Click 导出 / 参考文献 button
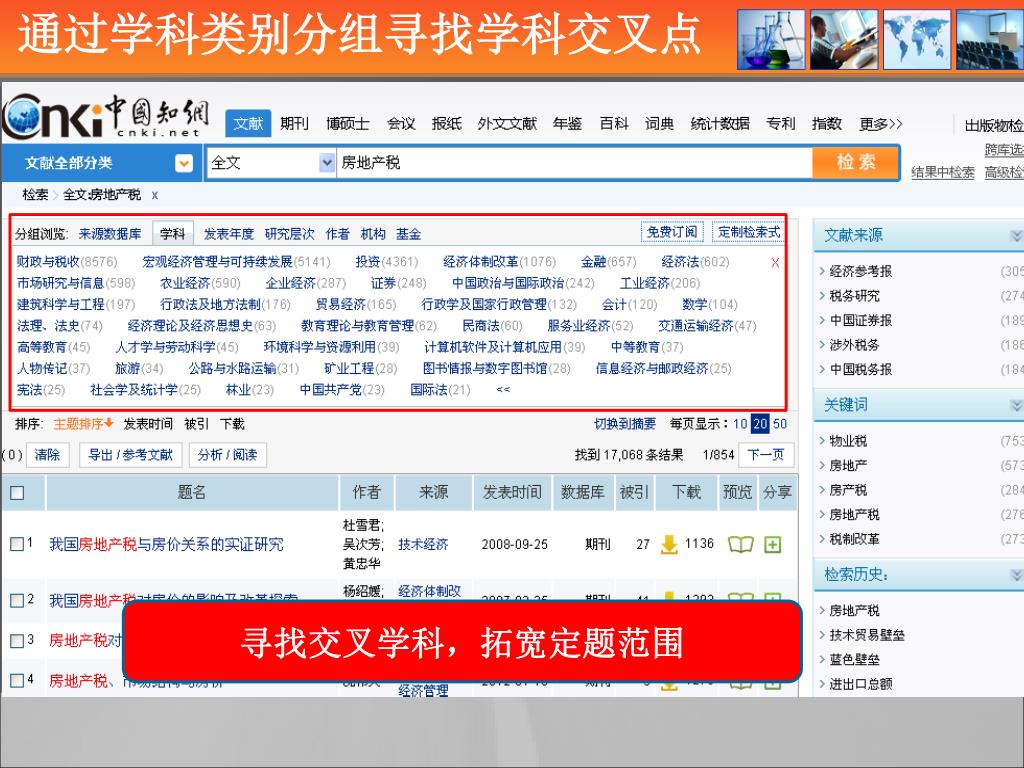The image size is (1024, 768). 131,455
